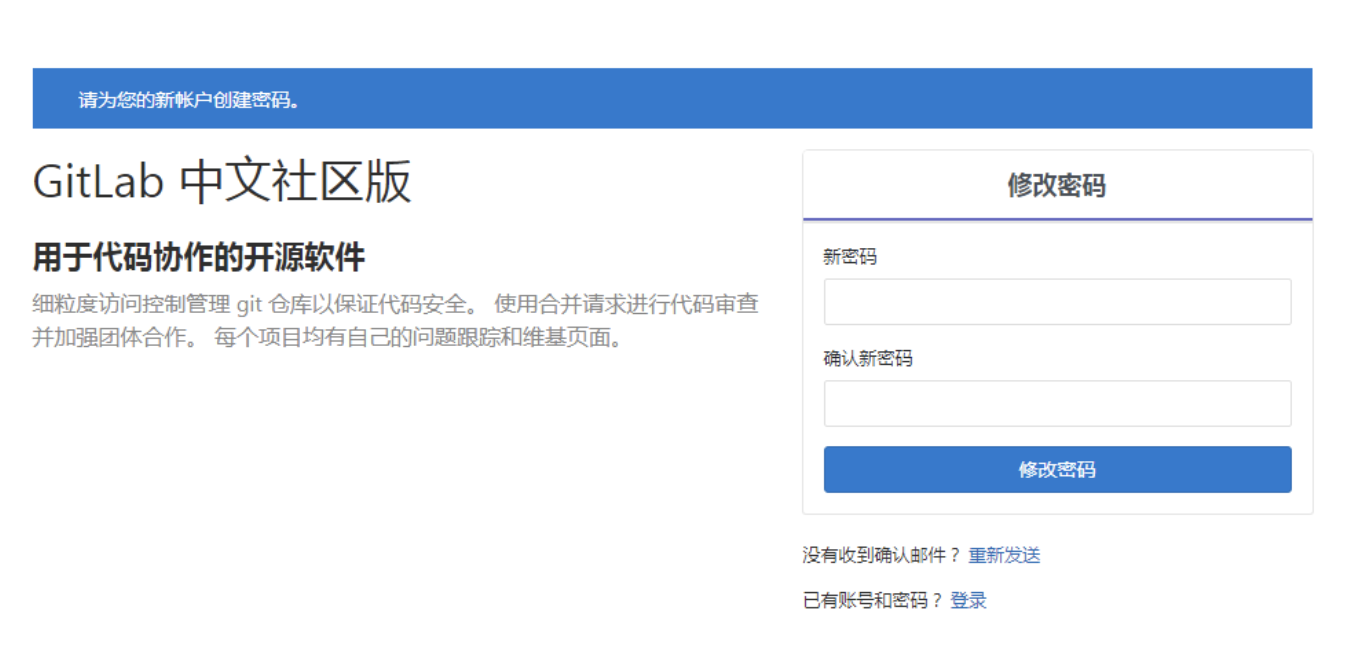Click the description line starting 细粒度访问控制管理

(395, 304)
